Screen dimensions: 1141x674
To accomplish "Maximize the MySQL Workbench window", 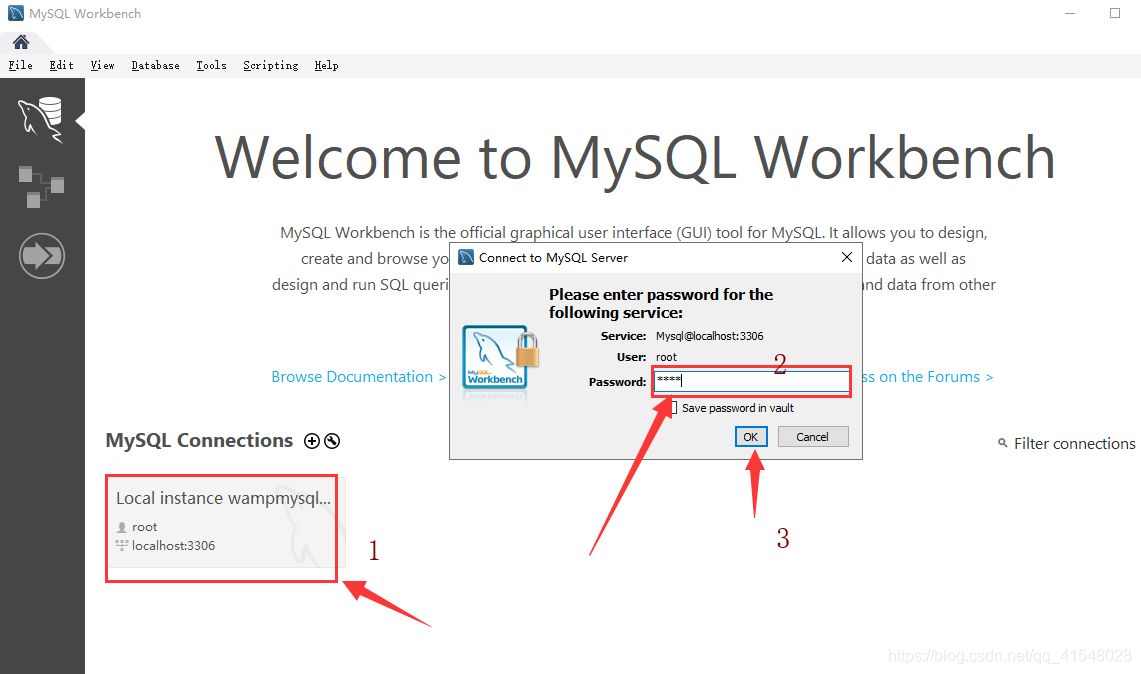I will pos(1115,13).
